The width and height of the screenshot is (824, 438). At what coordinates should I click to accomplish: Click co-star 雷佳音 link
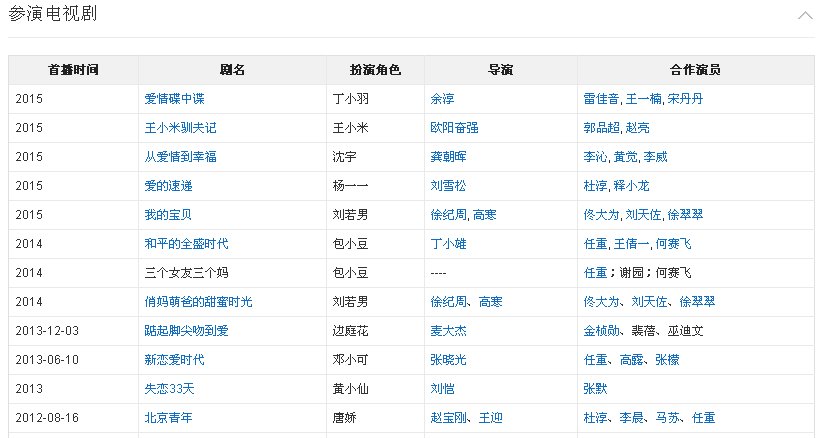(600, 100)
